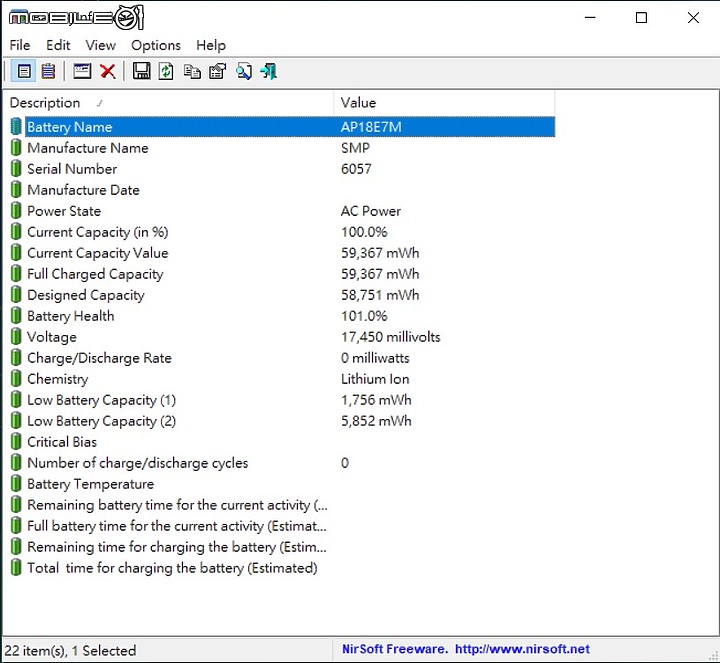Click battery icon beside Battery Name row
Image resolution: width=720 pixels, height=663 pixels.
click(x=16, y=127)
